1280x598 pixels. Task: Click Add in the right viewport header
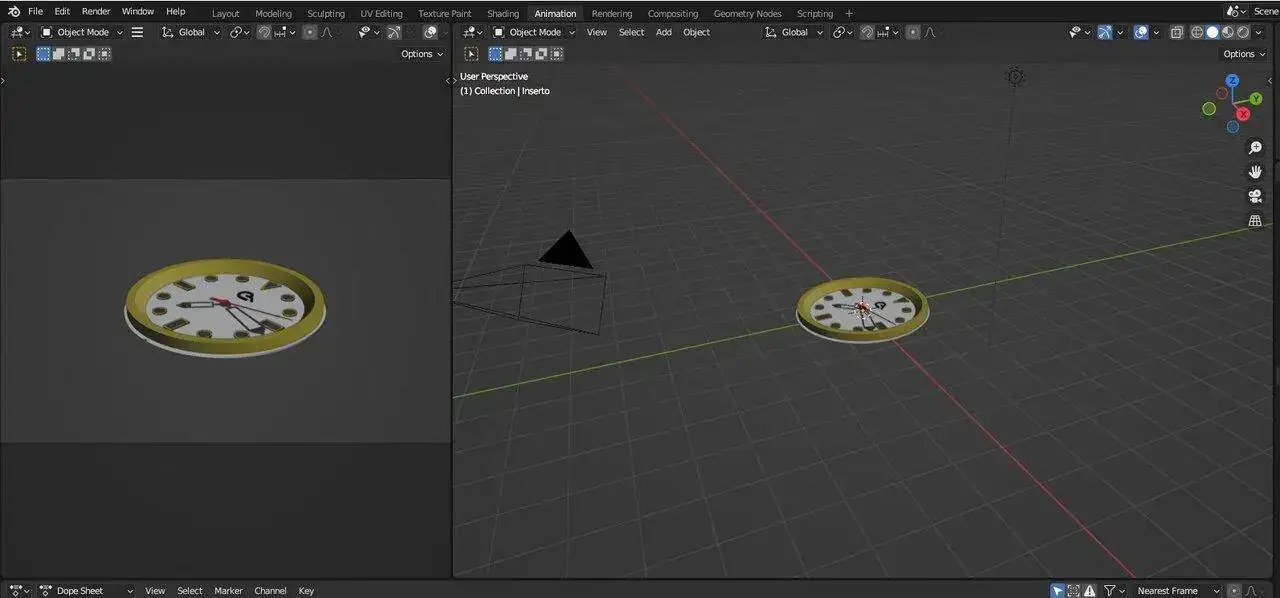(663, 32)
